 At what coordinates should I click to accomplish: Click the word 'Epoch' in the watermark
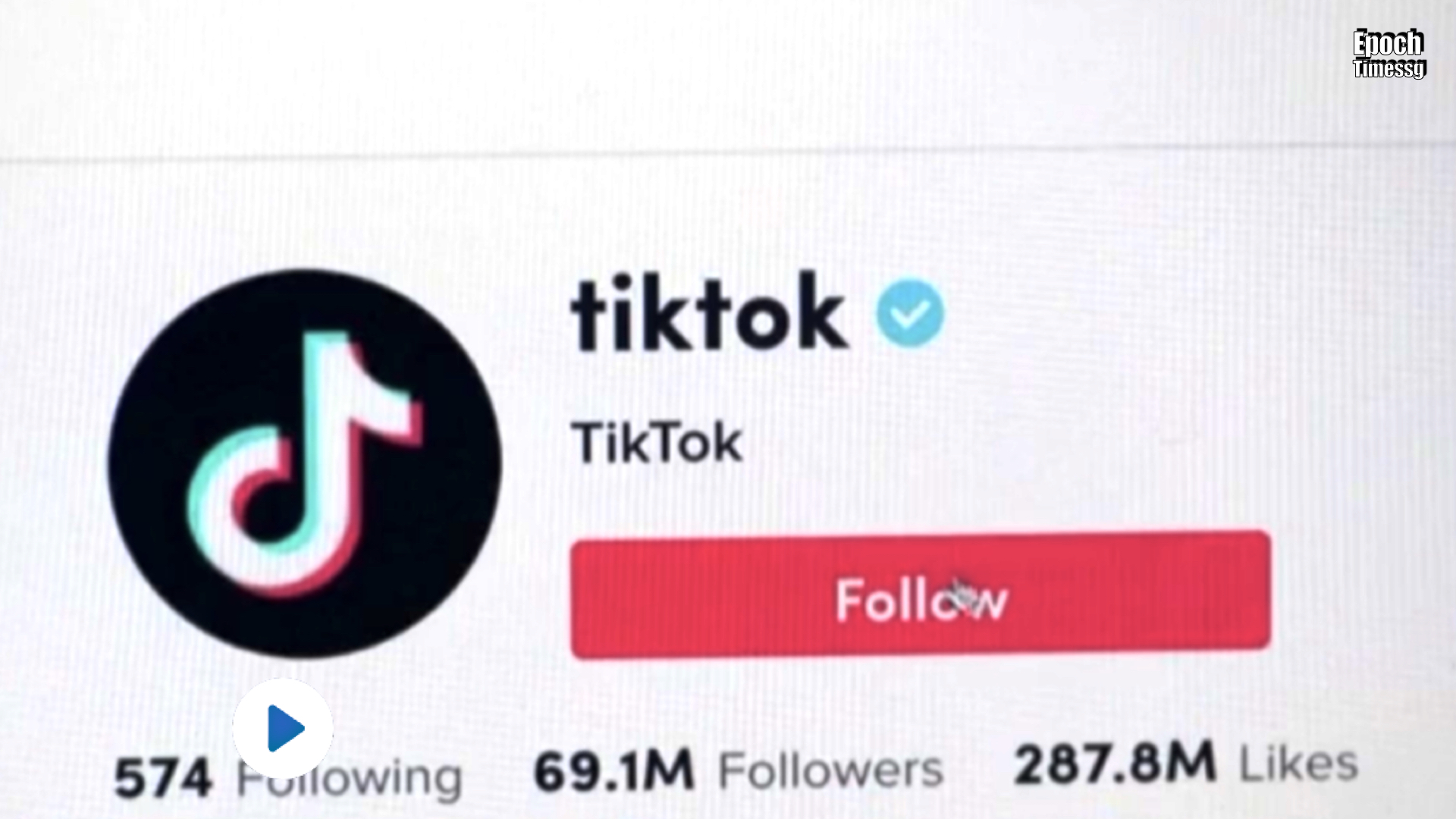click(1389, 43)
